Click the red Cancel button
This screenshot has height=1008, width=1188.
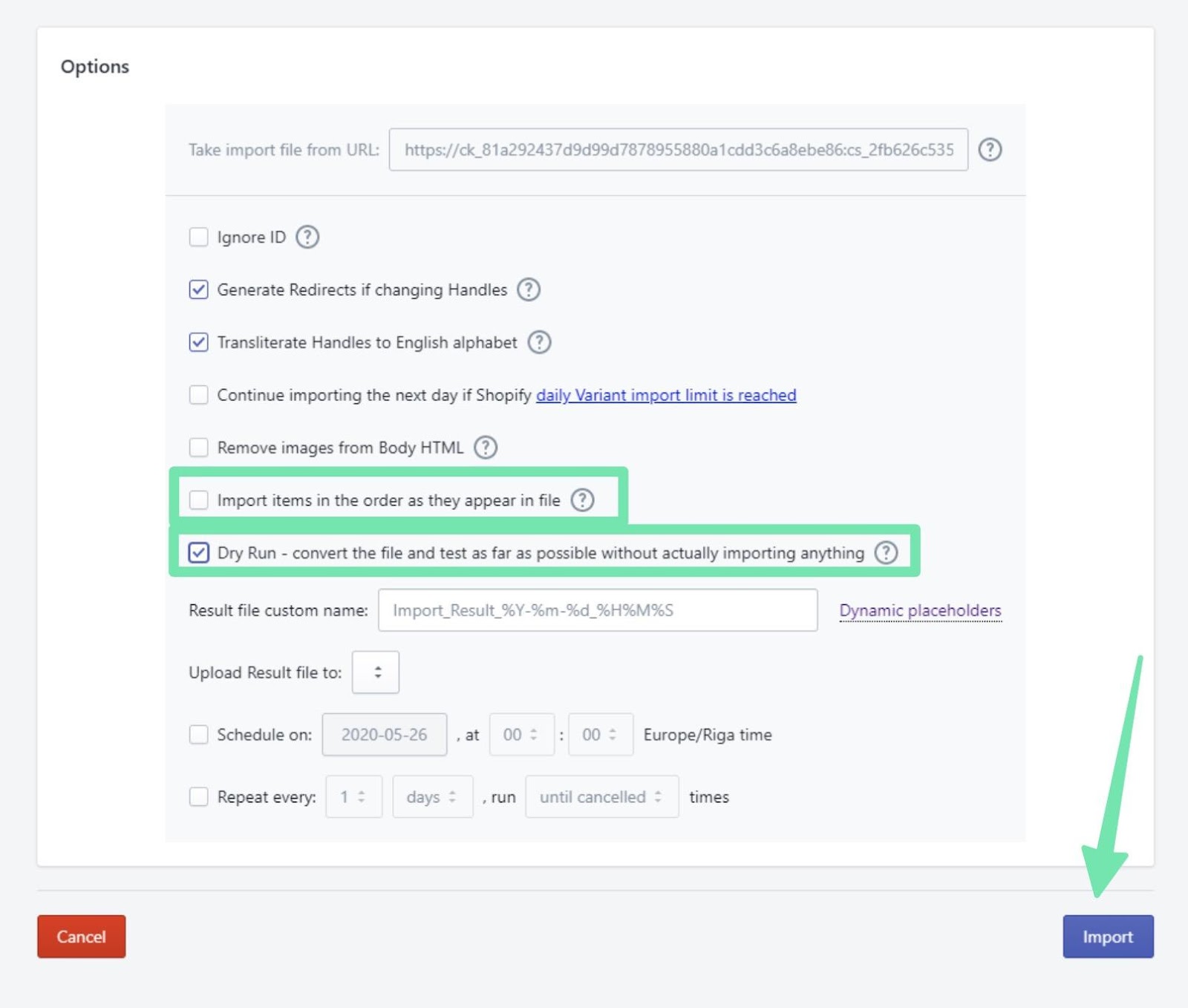pyautogui.click(x=82, y=937)
